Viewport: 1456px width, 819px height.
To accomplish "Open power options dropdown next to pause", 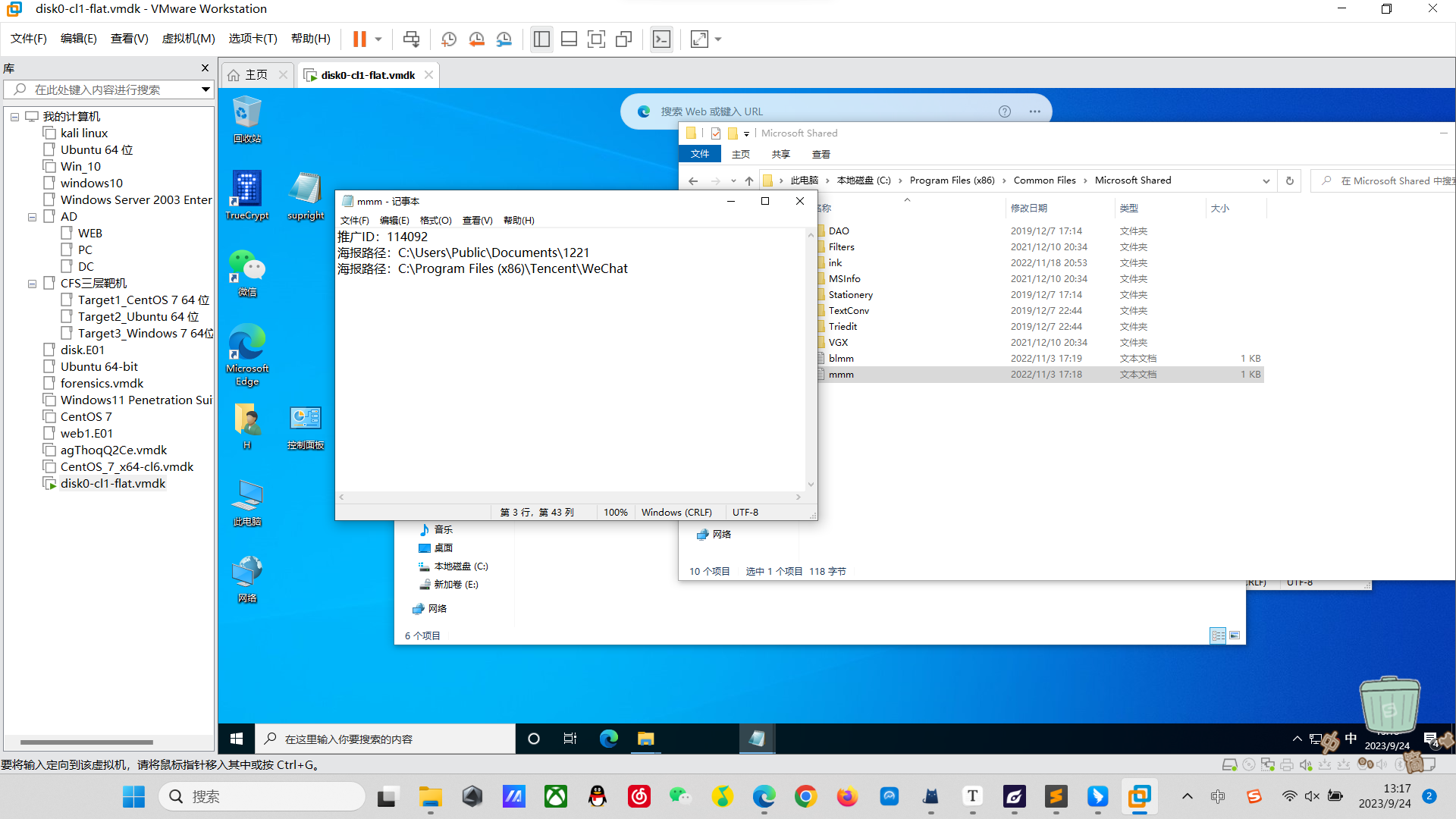I will coord(378,39).
